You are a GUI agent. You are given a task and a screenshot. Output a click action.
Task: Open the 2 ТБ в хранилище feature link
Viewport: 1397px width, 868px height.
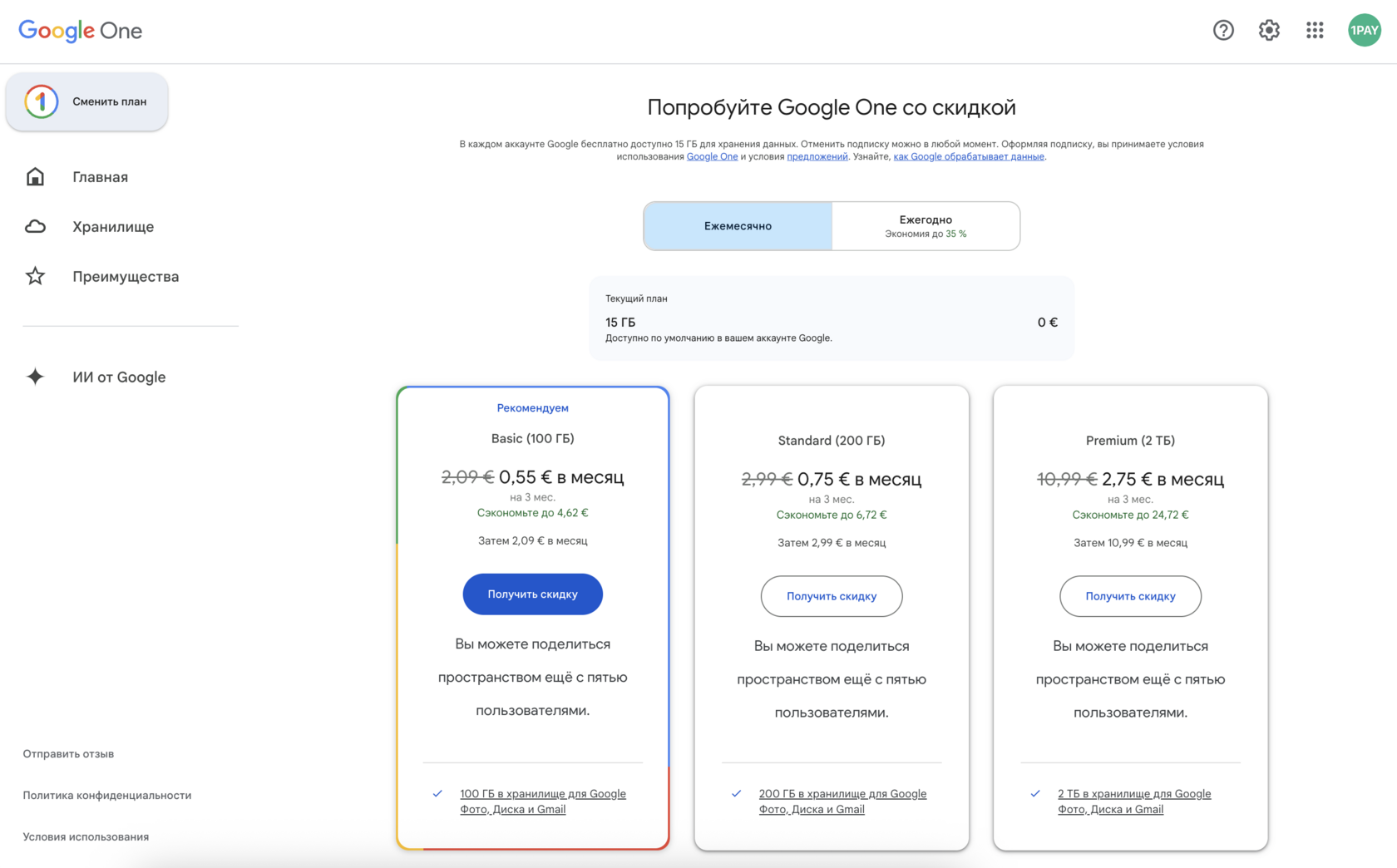(1134, 801)
